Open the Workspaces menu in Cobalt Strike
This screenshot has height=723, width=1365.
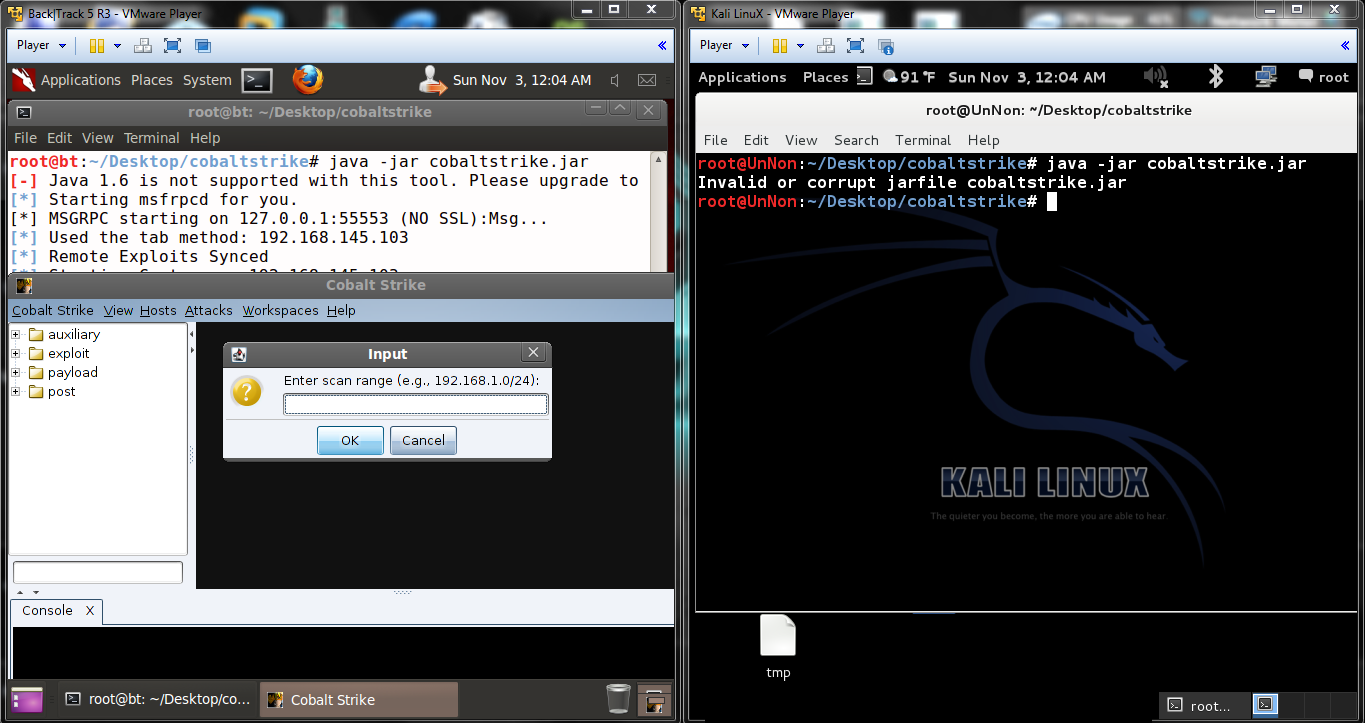click(x=281, y=311)
